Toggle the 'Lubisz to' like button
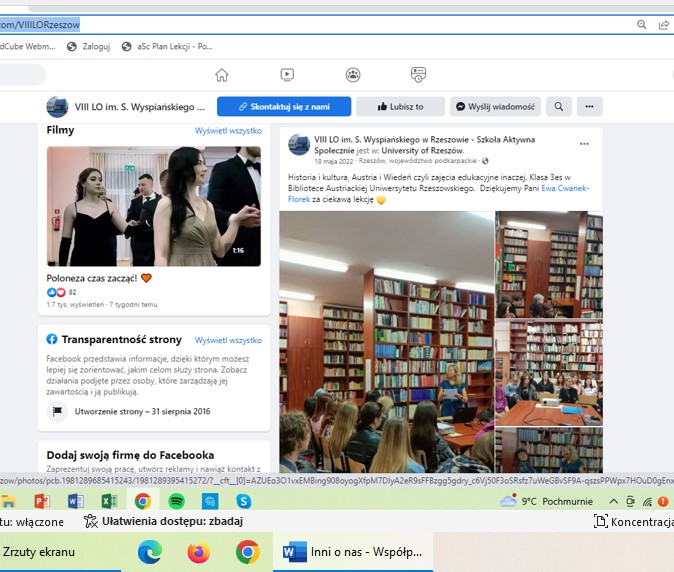The width and height of the screenshot is (674, 572). (398, 107)
